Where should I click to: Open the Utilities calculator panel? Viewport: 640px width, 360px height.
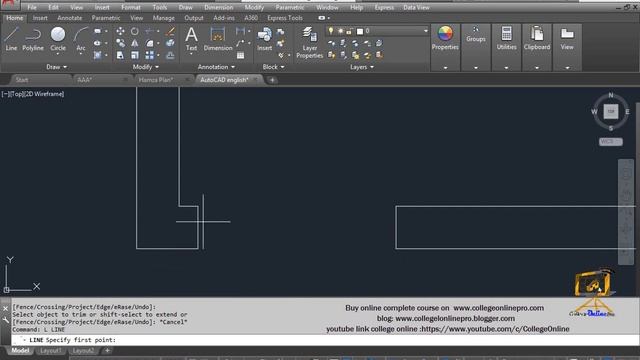(507, 38)
